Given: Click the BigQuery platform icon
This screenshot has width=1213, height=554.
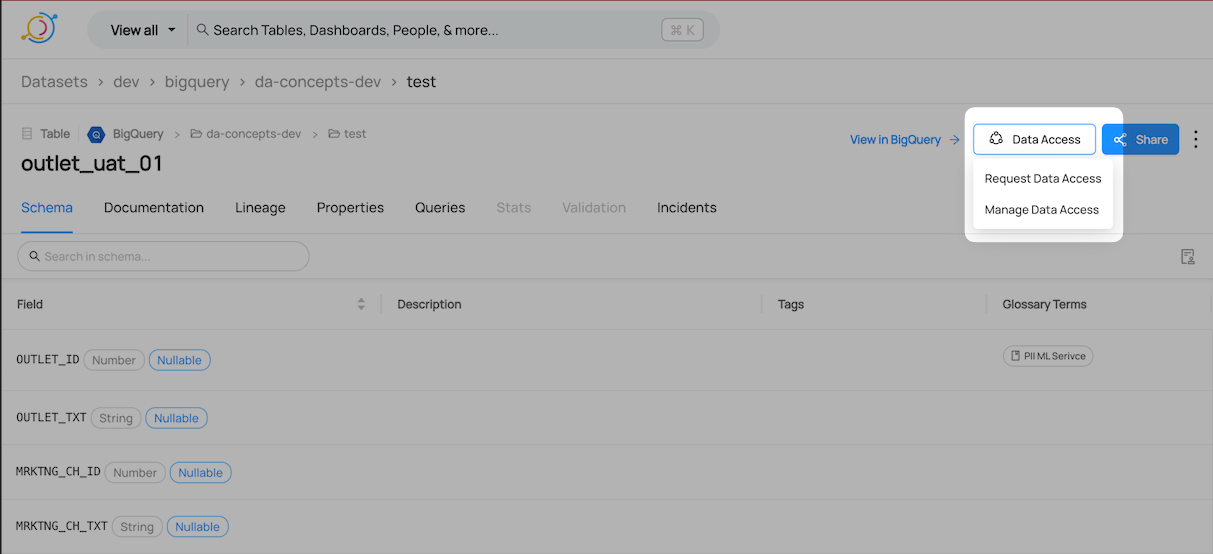Looking at the screenshot, I should 96,134.
